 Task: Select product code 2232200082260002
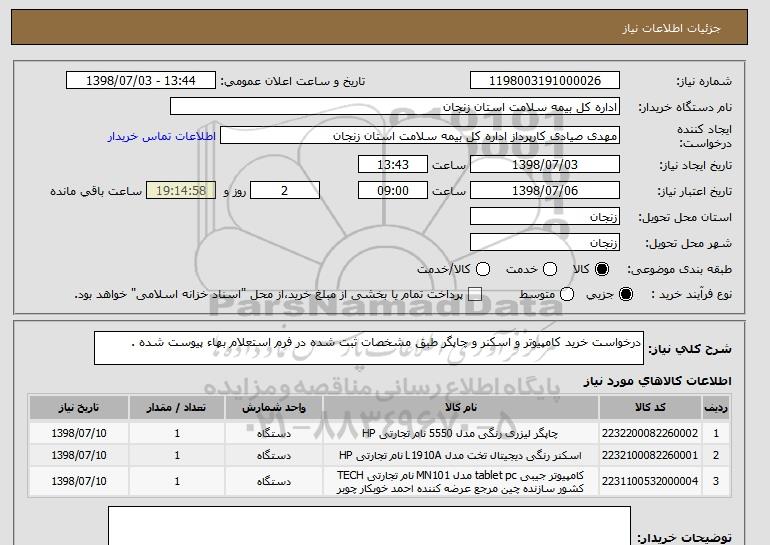pyautogui.click(x=650, y=433)
